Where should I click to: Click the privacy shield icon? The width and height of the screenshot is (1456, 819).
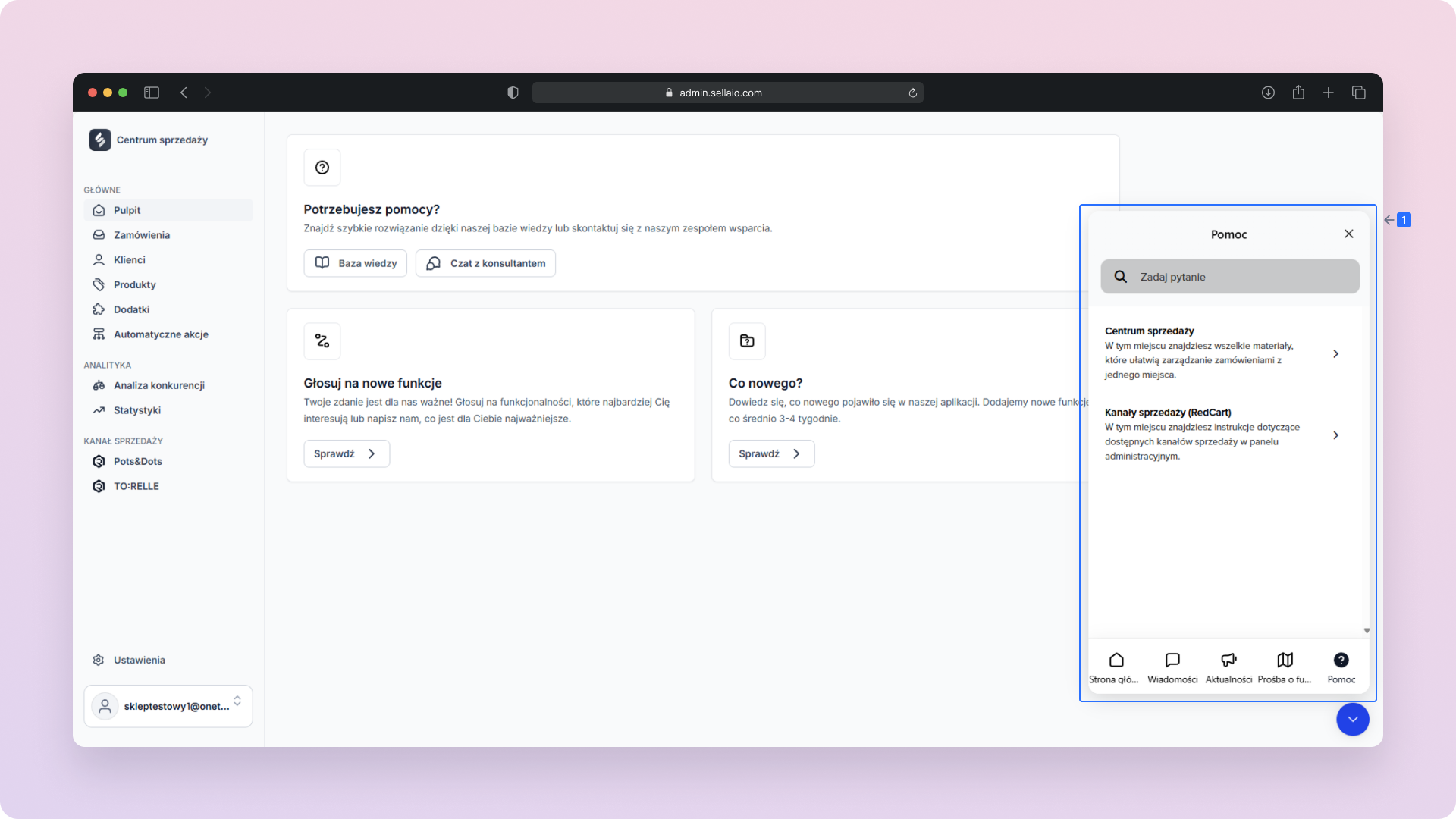point(513,93)
